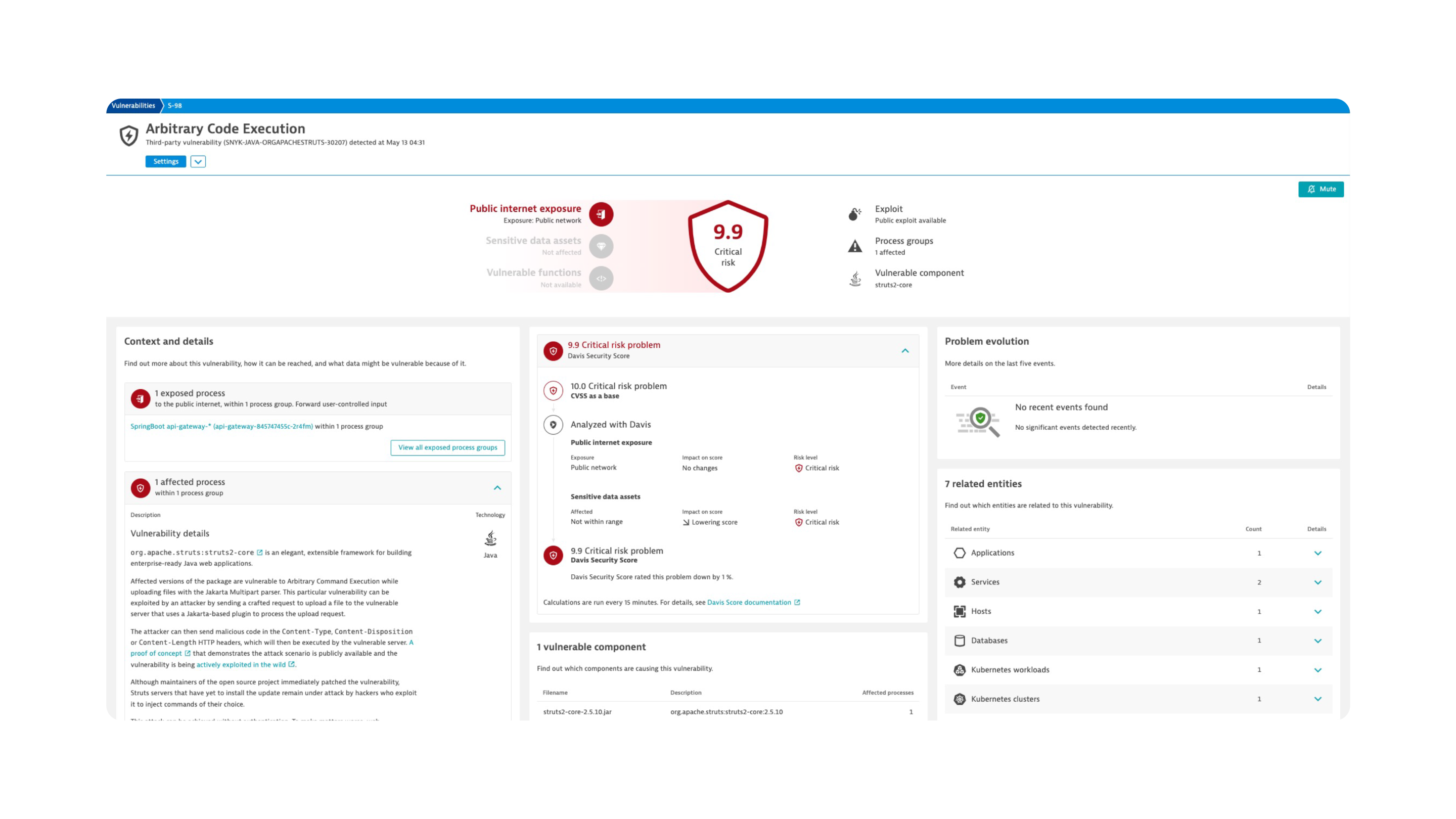This screenshot has height=819, width=1456.
Task: Click the Java technology icon in description
Action: 490,538
